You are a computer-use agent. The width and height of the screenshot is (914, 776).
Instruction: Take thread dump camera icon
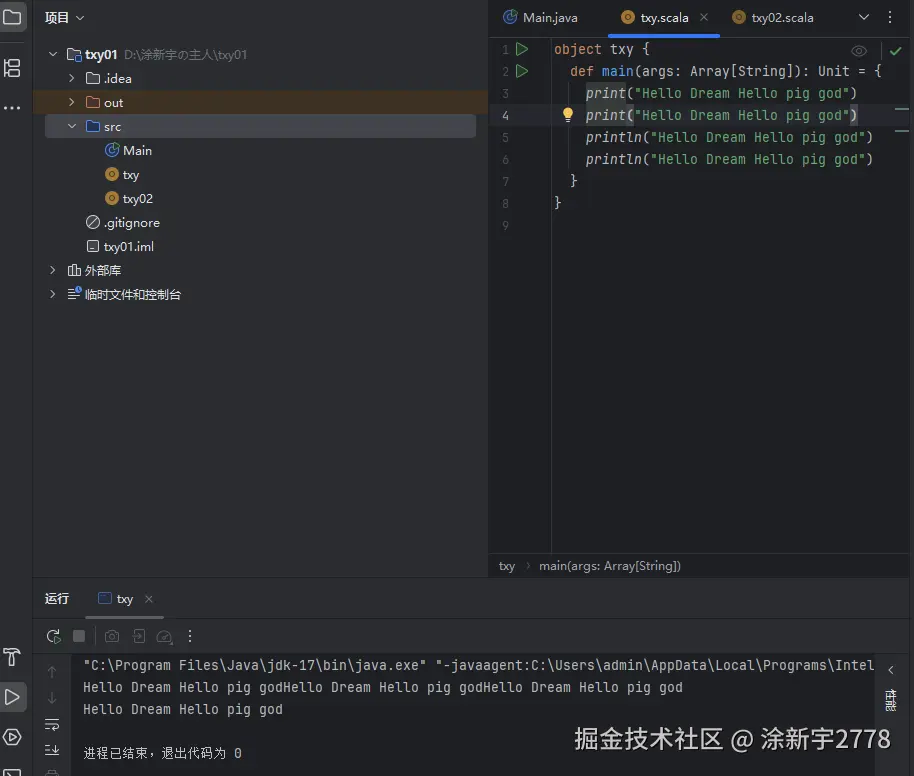(x=112, y=636)
